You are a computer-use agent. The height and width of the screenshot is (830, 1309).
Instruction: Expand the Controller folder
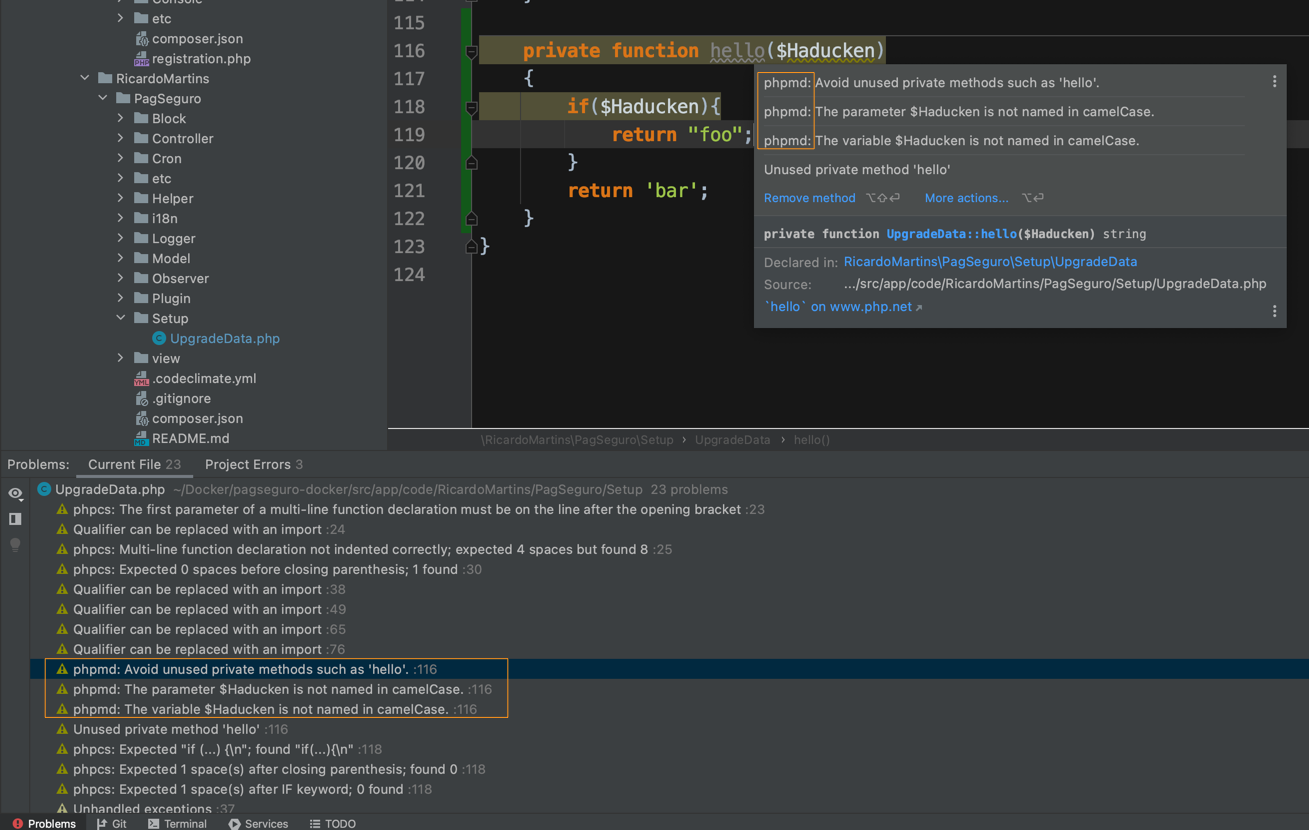[121, 138]
